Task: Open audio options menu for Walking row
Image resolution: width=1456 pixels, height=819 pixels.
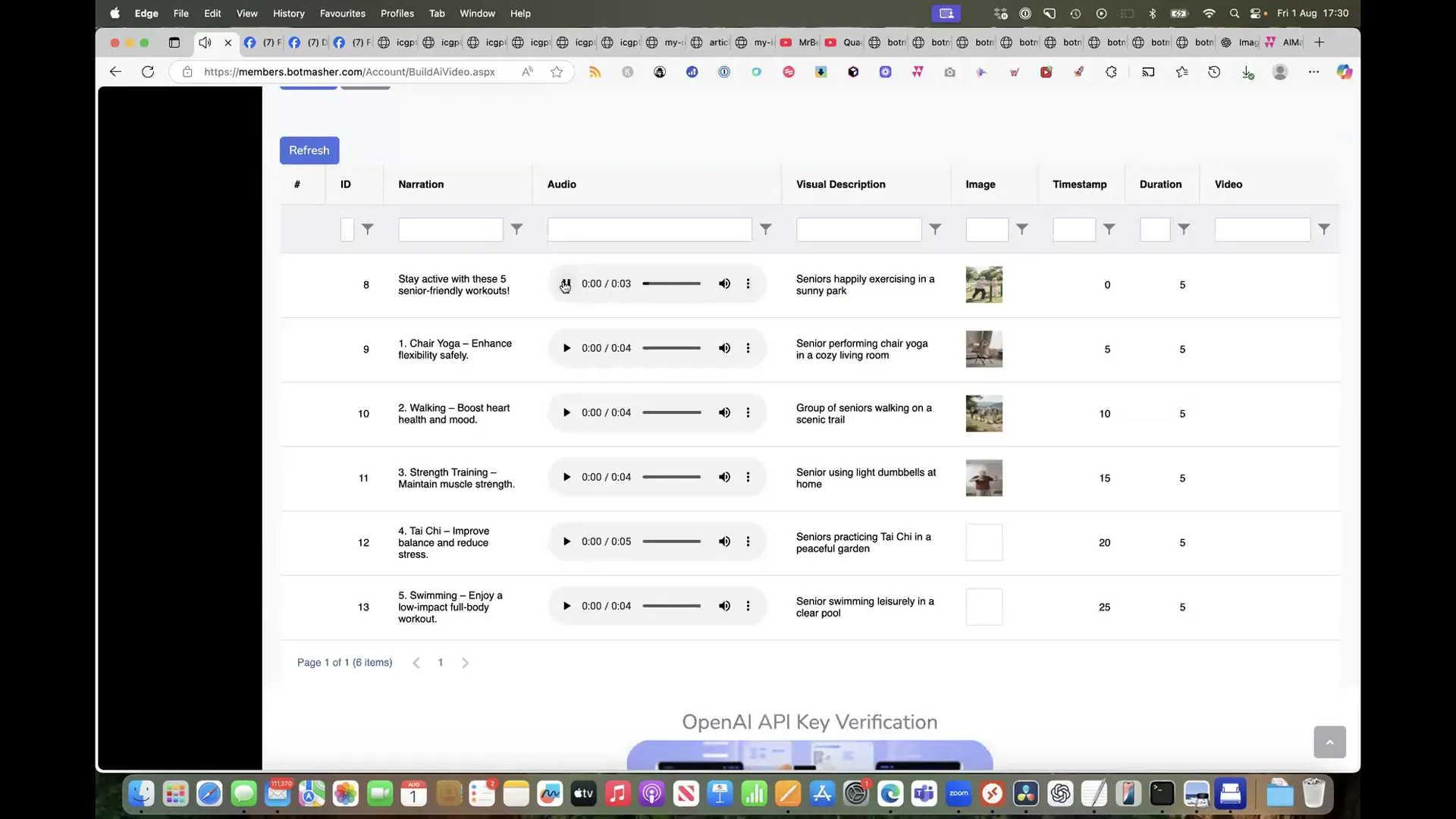Action: 748,413
